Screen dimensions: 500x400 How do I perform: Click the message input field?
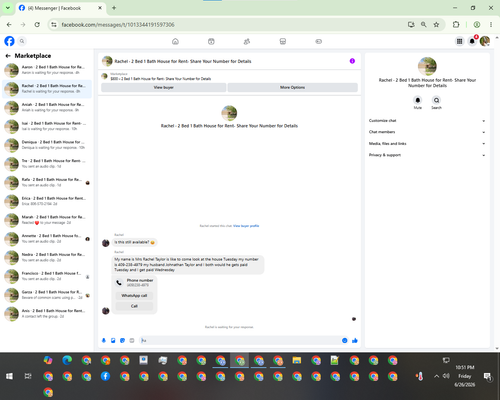(x=243, y=340)
